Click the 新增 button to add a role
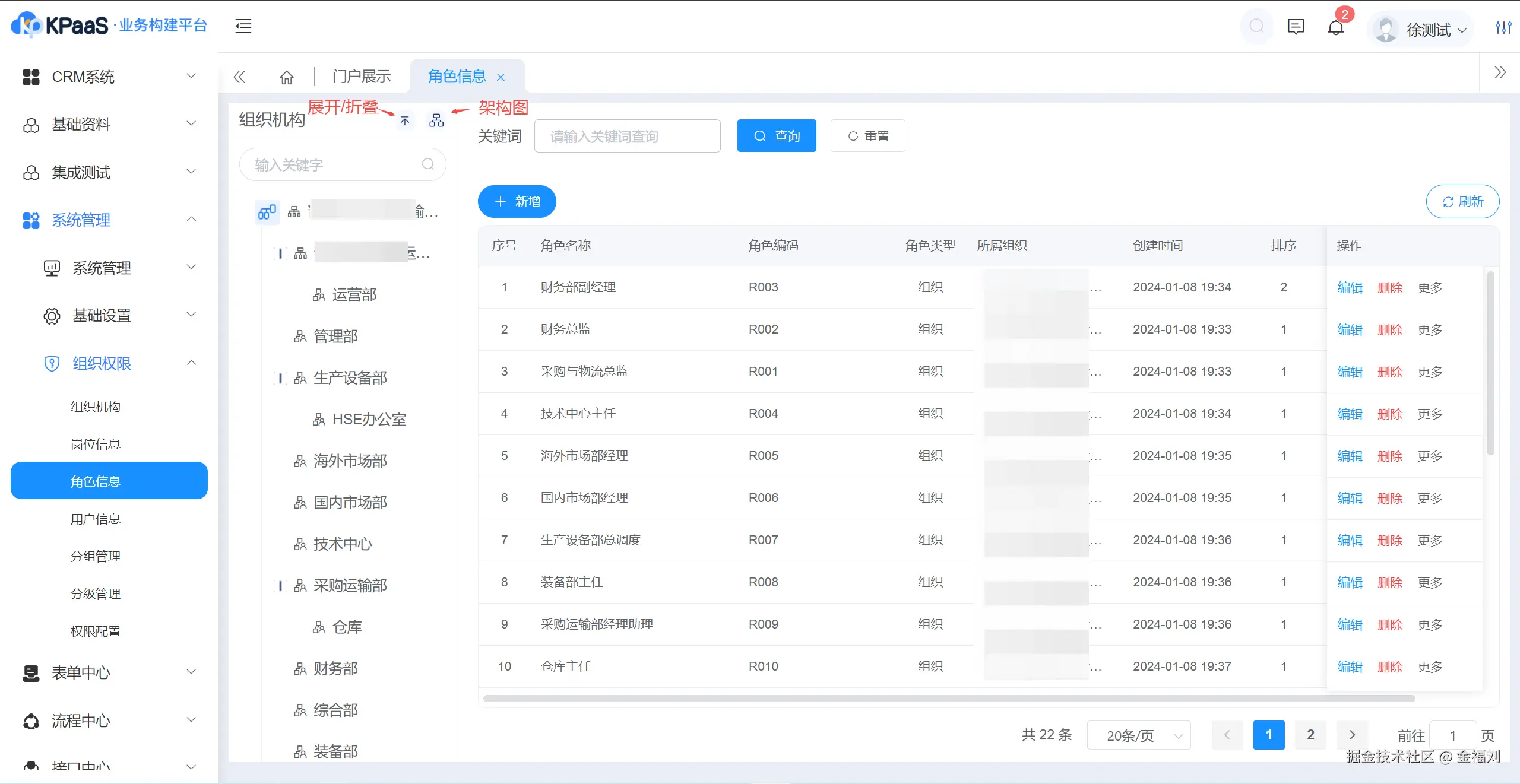The height and width of the screenshot is (784, 1520). (516, 201)
